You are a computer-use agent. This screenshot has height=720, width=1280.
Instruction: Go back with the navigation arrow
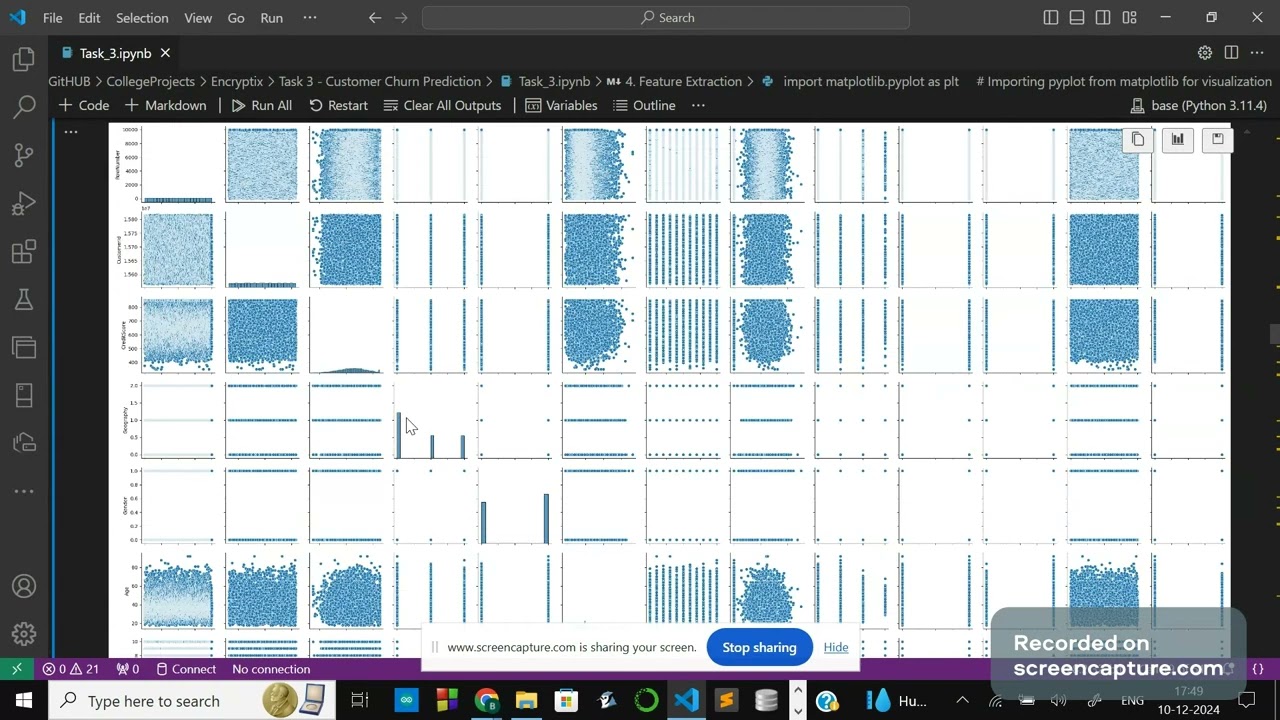tap(375, 18)
